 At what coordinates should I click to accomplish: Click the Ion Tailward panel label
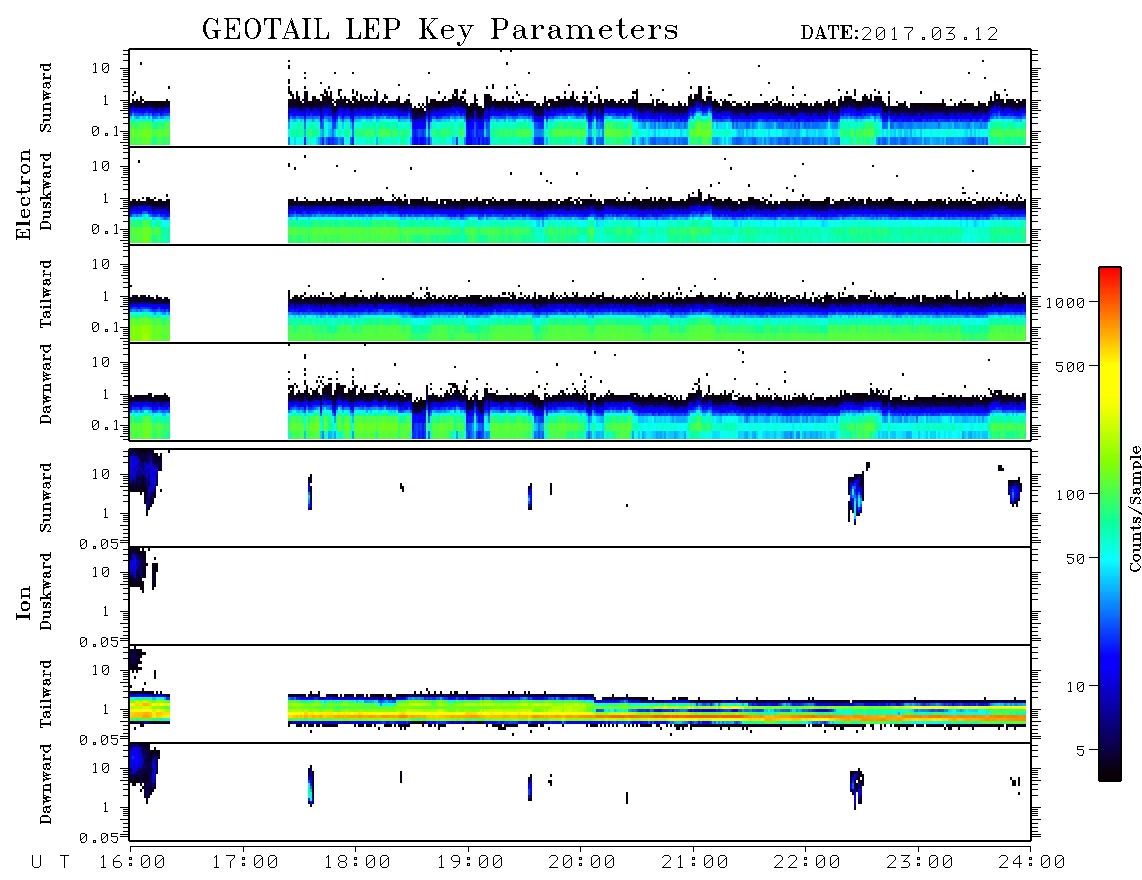[x=46, y=694]
